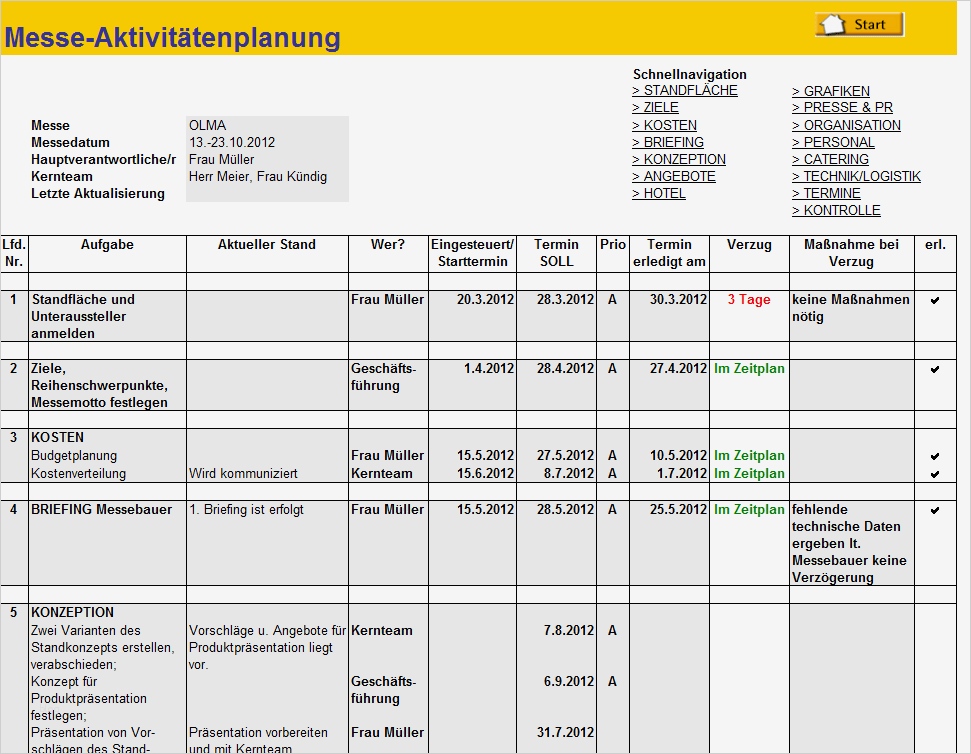Select the 'BRIEFING Messebauer' task cell
This screenshot has width=971, height=754.
107,543
